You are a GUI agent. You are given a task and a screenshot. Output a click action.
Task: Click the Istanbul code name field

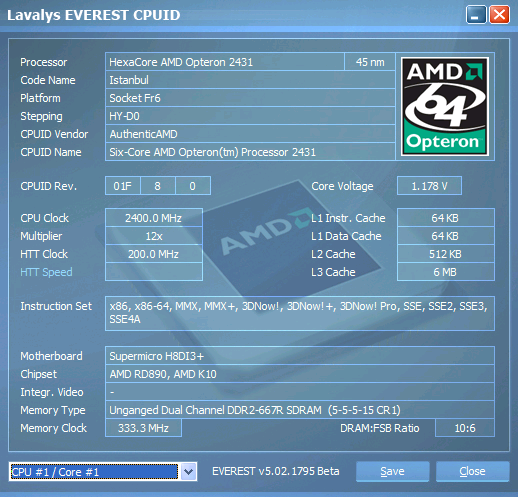(x=250, y=80)
